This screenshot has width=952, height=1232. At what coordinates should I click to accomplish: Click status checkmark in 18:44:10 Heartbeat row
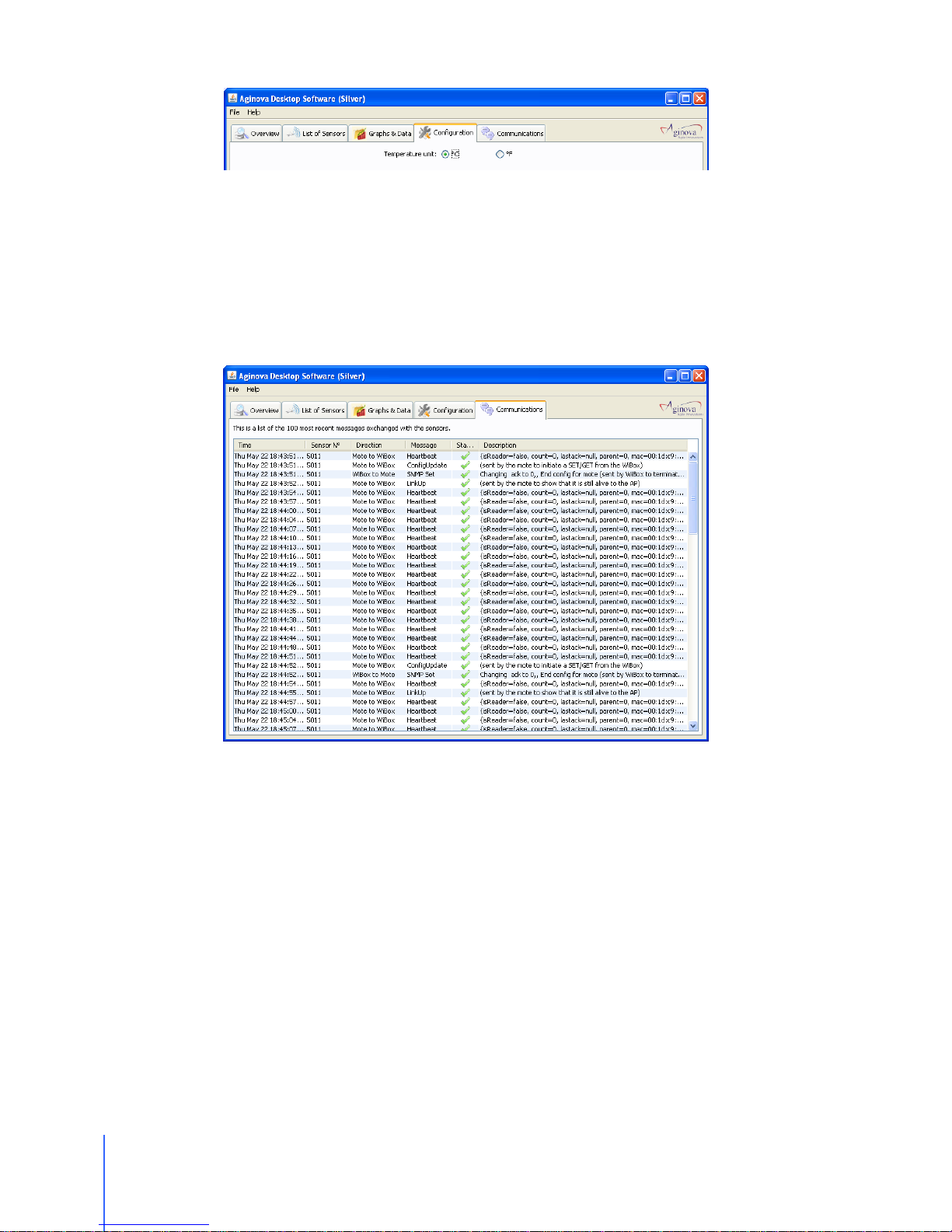tap(465, 538)
